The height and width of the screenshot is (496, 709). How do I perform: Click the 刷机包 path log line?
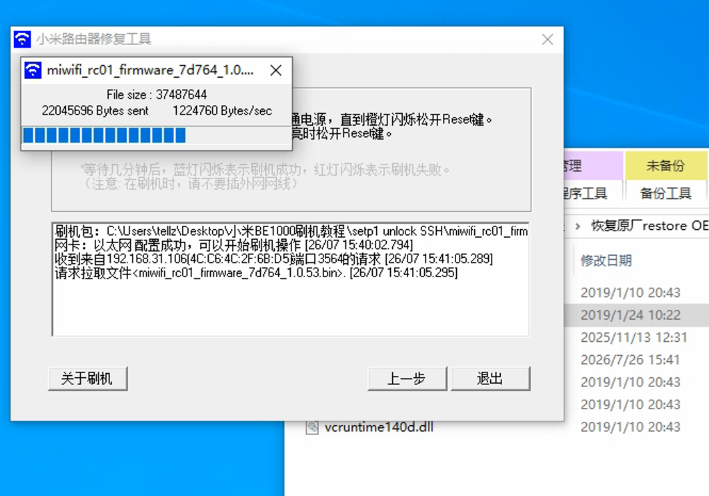click(291, 231)
